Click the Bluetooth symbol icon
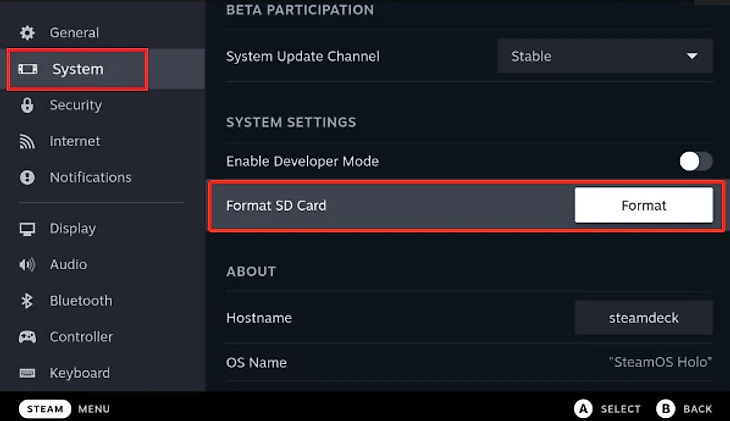 click(27, 301)
